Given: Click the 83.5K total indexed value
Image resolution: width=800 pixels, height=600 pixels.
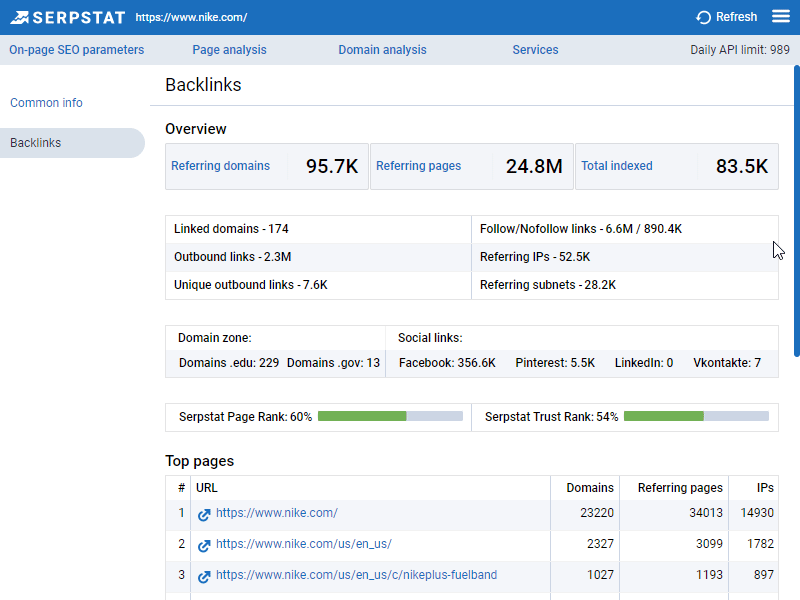Looking at the screenshot, I should coord(742,166).
